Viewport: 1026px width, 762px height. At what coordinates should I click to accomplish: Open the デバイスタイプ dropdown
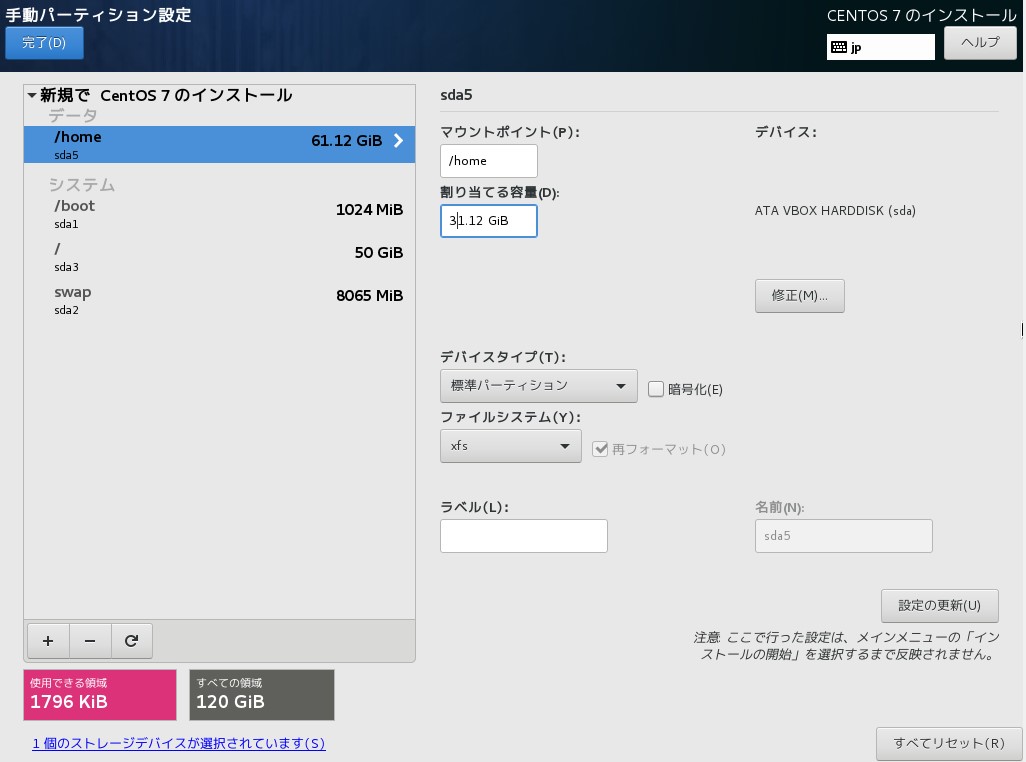pos(538,385)
